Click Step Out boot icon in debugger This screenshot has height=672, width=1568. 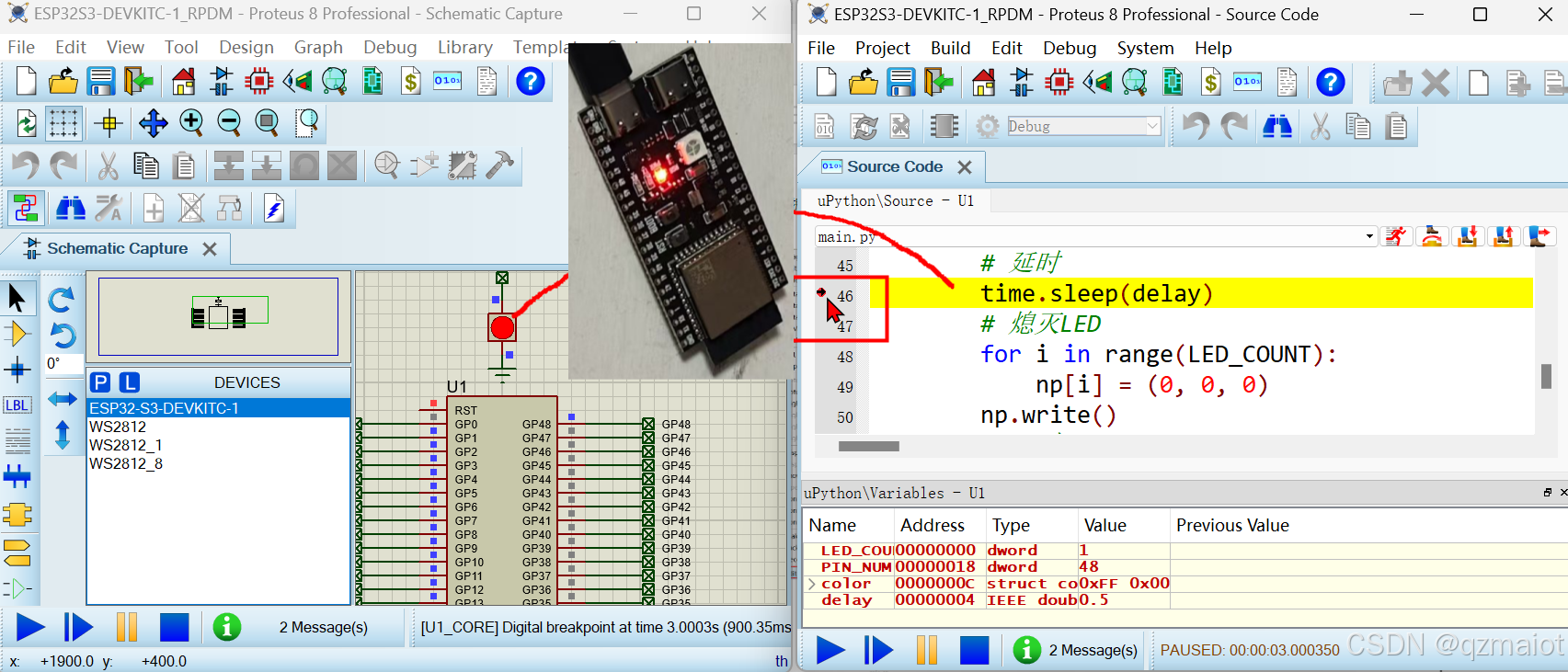click(1503, 236)
